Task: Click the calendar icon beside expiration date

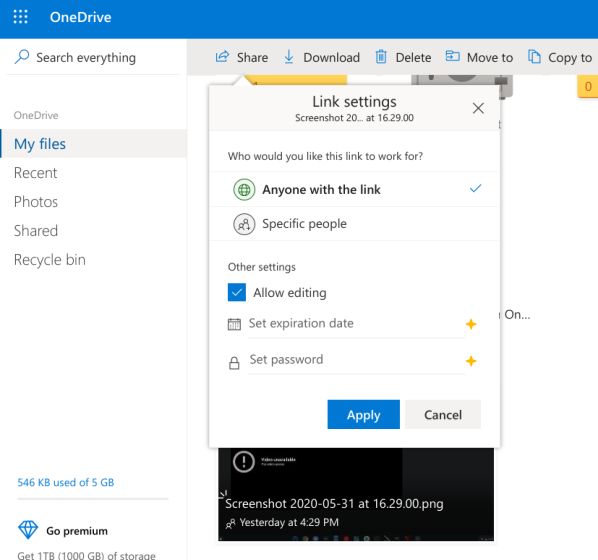Action: coord(234,324)
